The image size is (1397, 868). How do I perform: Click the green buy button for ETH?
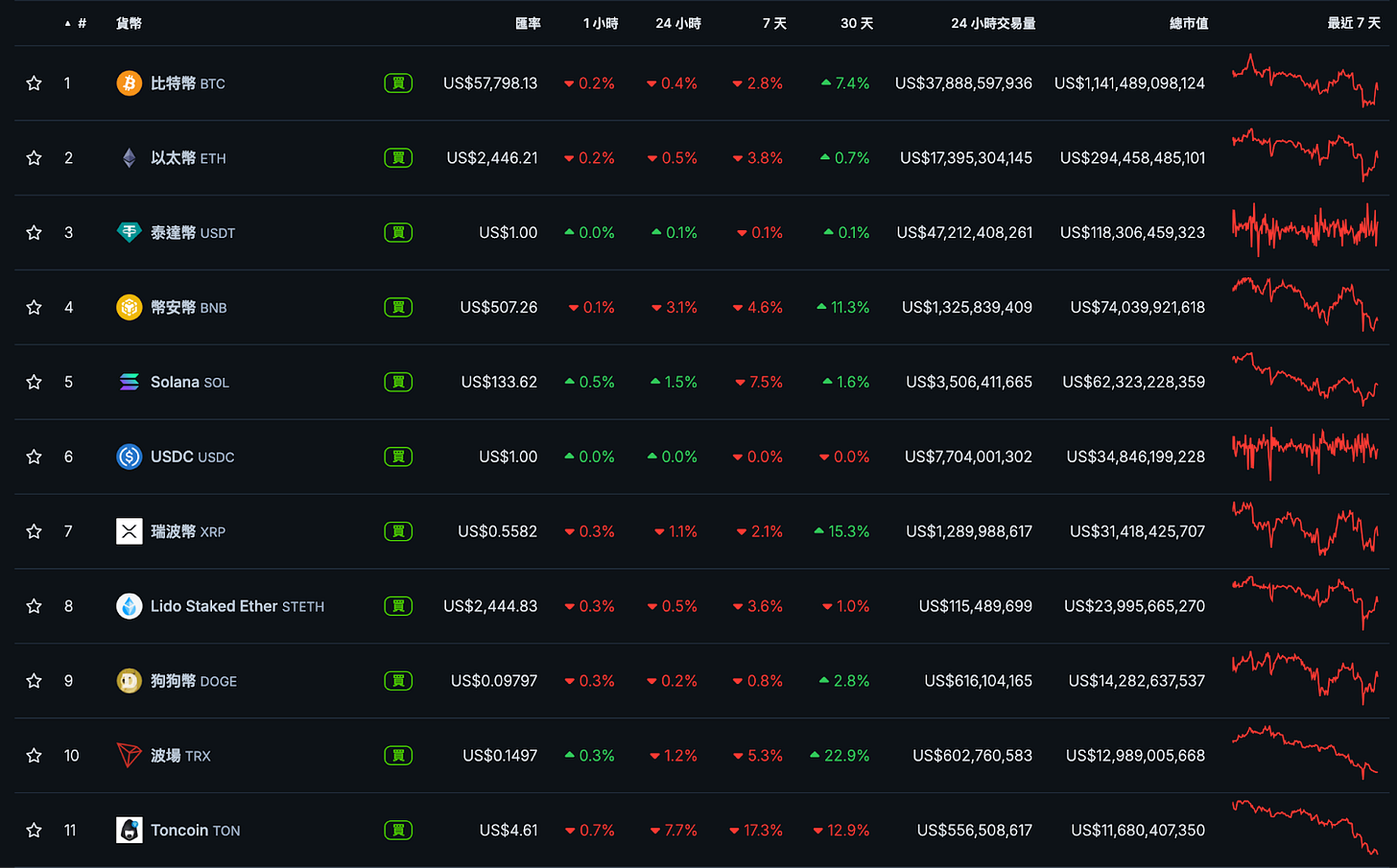click(398, 158)
